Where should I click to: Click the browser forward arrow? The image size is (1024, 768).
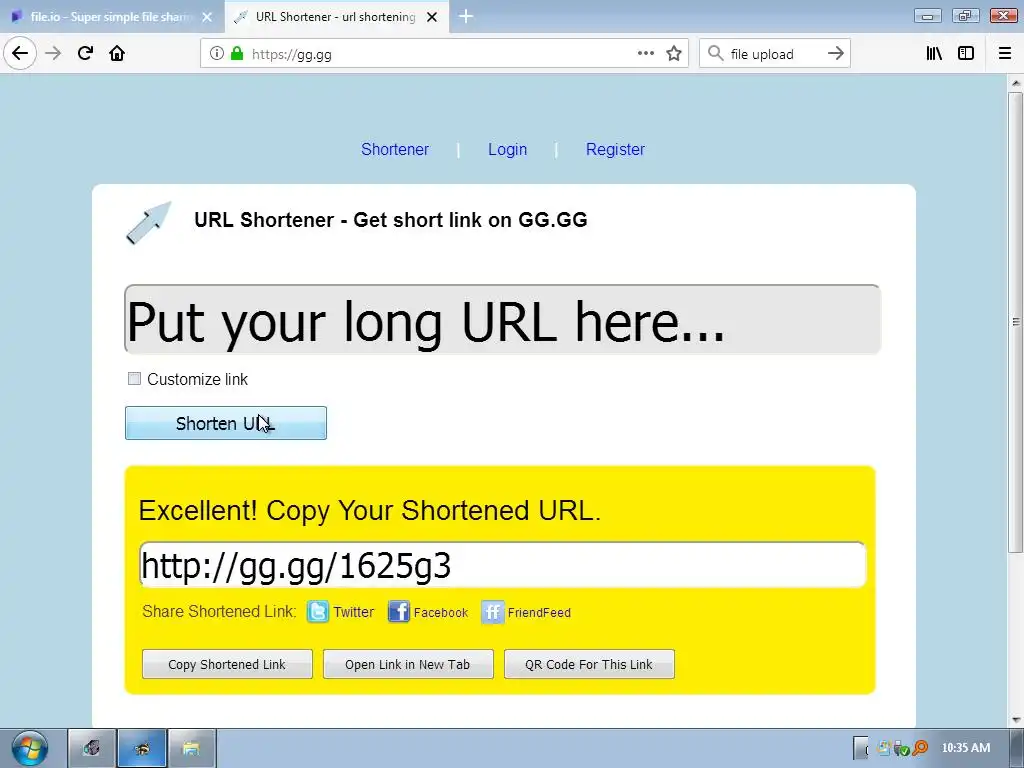[53, 53]
